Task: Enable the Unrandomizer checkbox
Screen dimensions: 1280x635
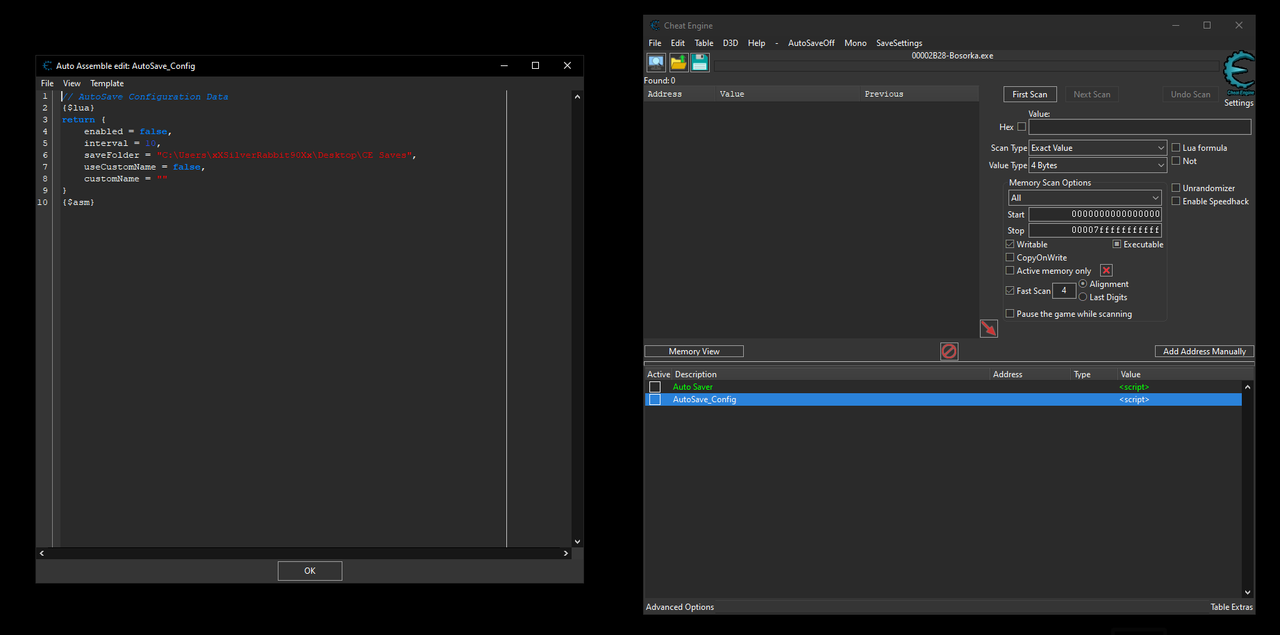Action: (x=1176, y=188)
